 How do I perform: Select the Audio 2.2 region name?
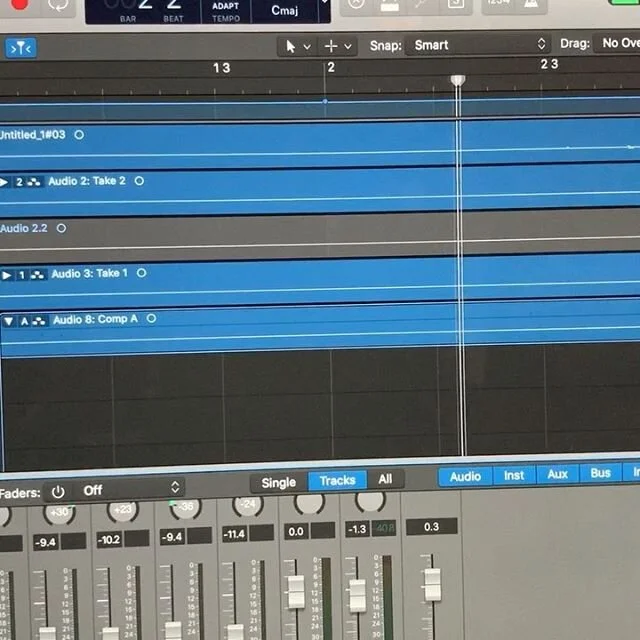(24, 228)
